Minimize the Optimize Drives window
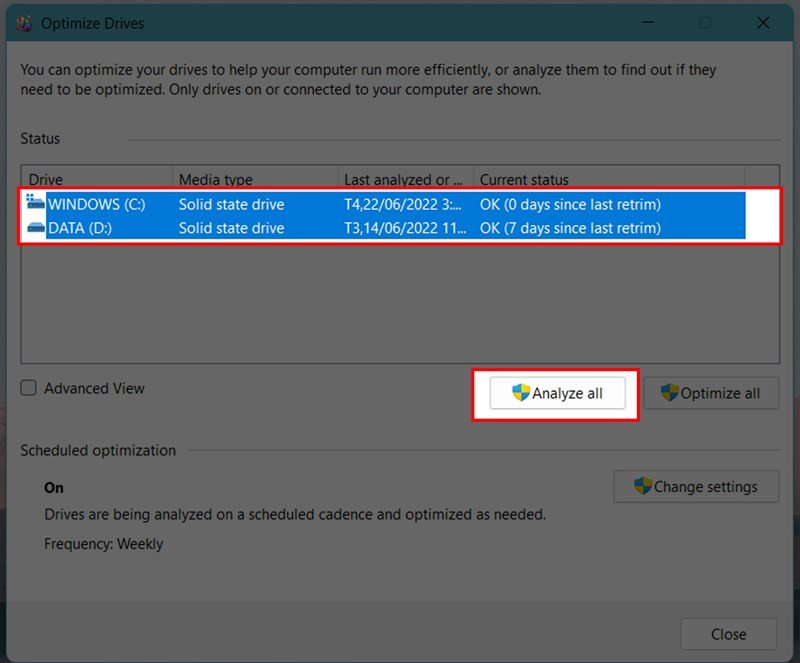The height and width of the screenshot is (663, 800). 648,22
